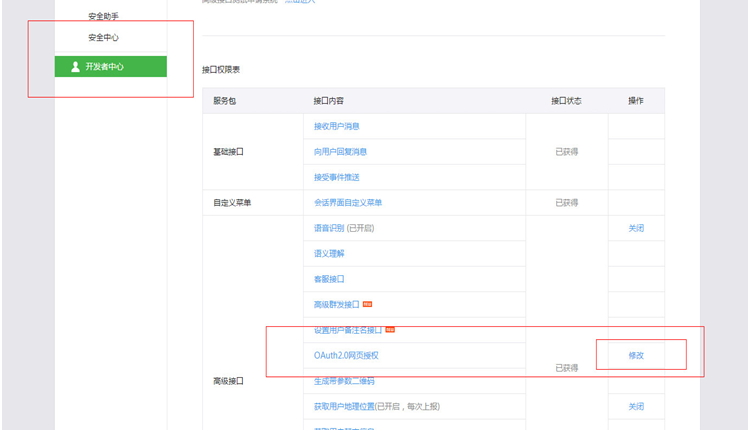The width and height of the screenshot is (751, 431).
Task: Click 关闭 in the 语音识别 row
Action: 636,228
